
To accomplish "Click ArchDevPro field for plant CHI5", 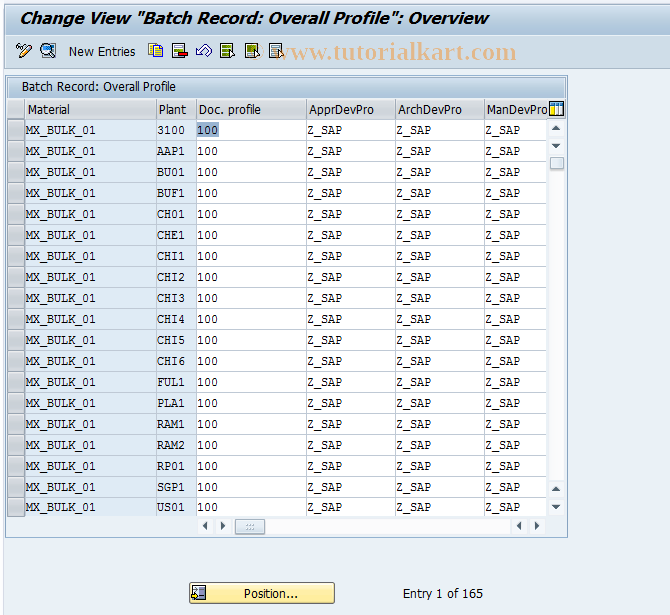I will [440, 340].
